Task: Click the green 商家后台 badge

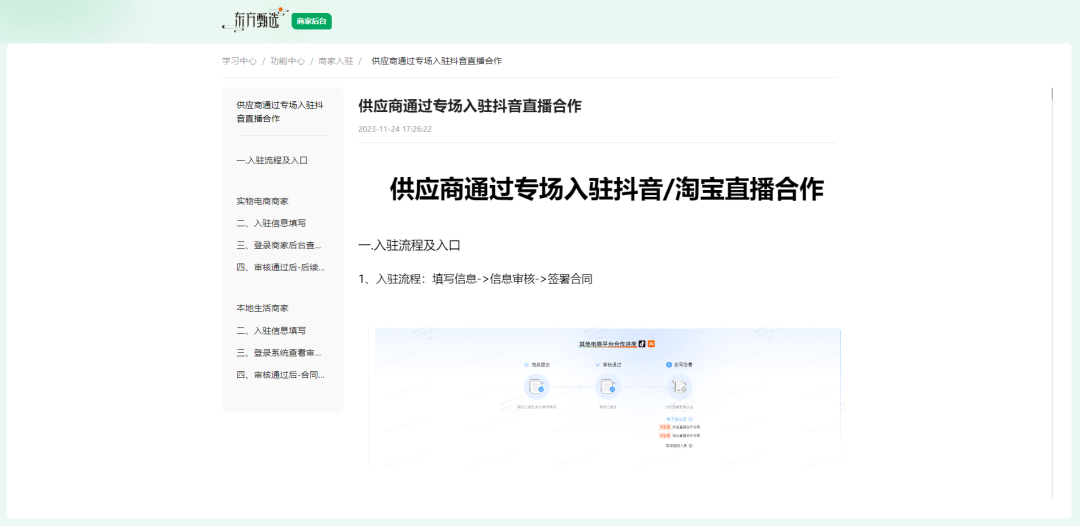Action: pos(311,21)
